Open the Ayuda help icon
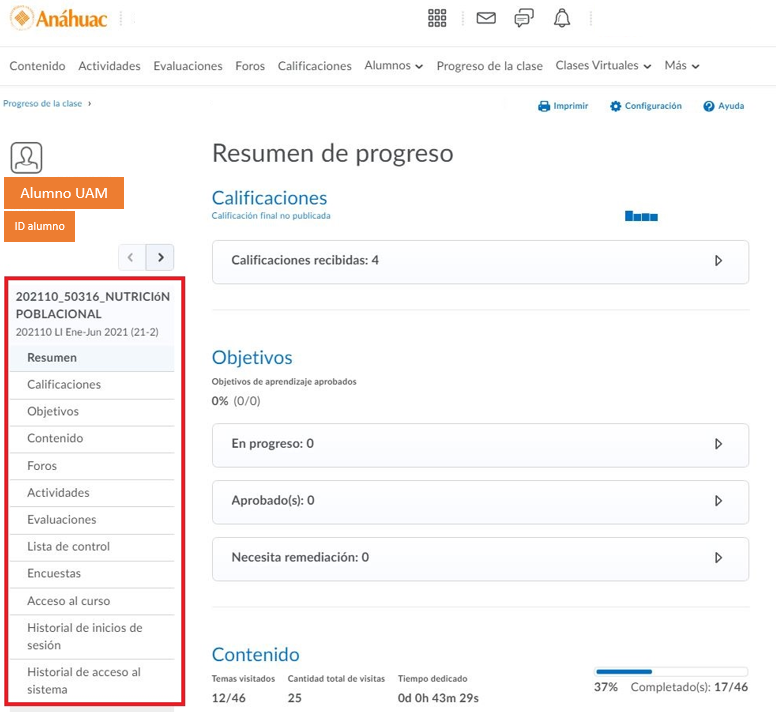The width and height of the screenshot is (776, 712). (x=709, y=106)
